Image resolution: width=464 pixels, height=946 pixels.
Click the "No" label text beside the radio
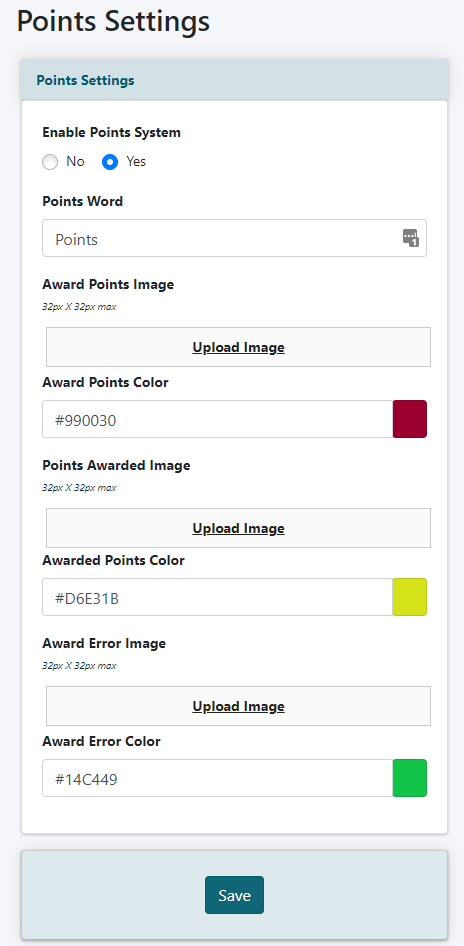click(x=75, y=162)
